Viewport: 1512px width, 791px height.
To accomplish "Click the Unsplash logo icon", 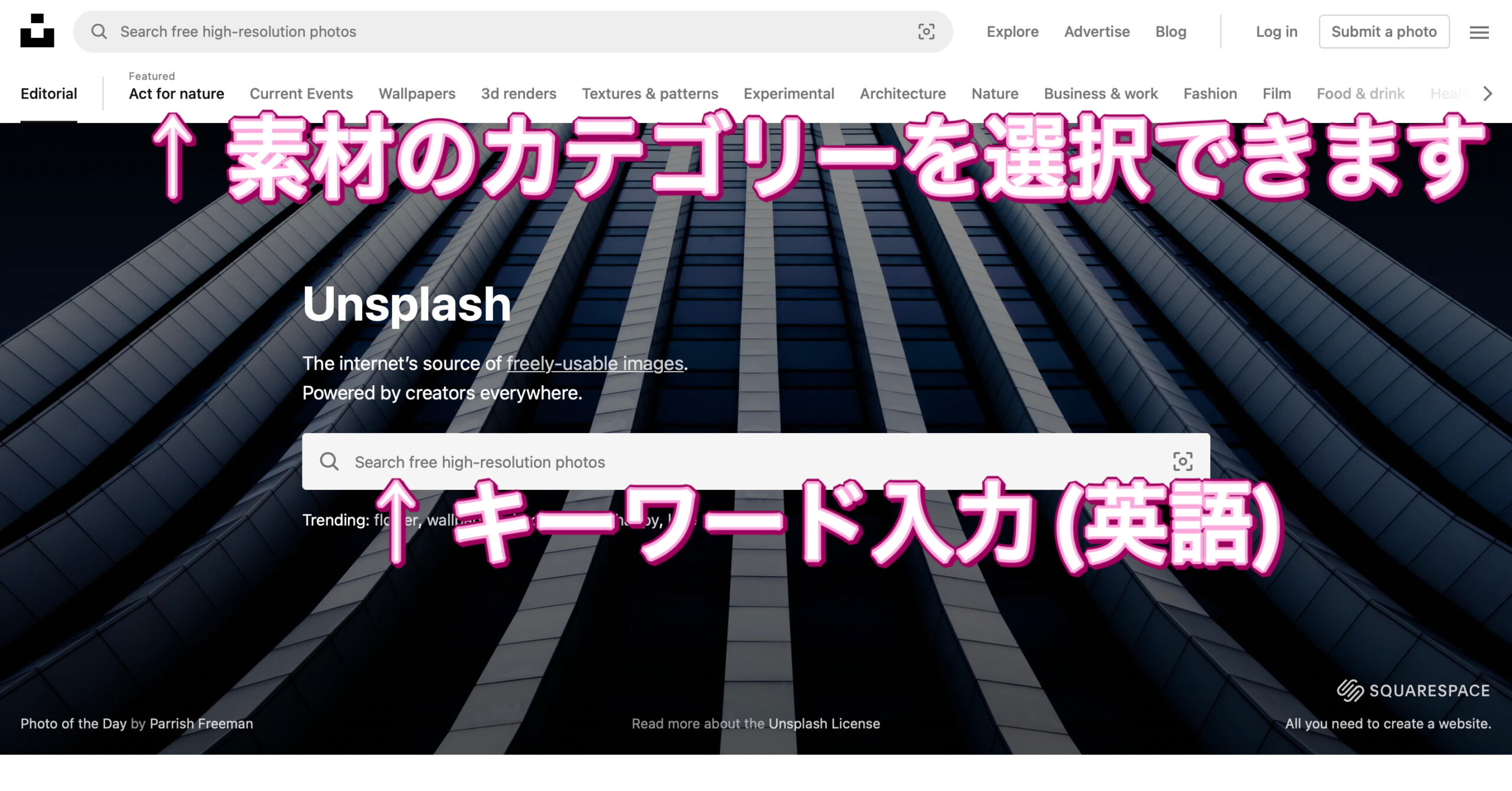I will [x=37, y=31].
